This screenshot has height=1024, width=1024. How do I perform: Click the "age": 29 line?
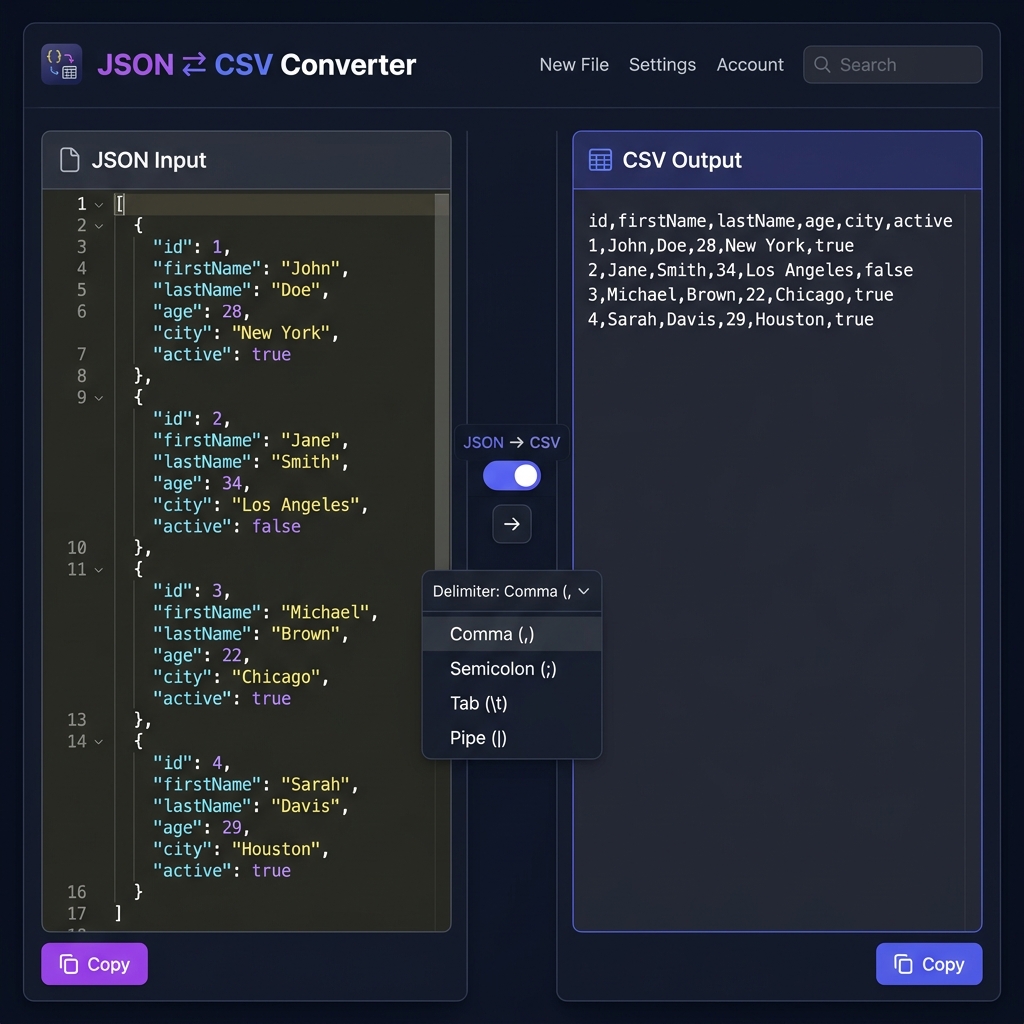pos(201,827)
